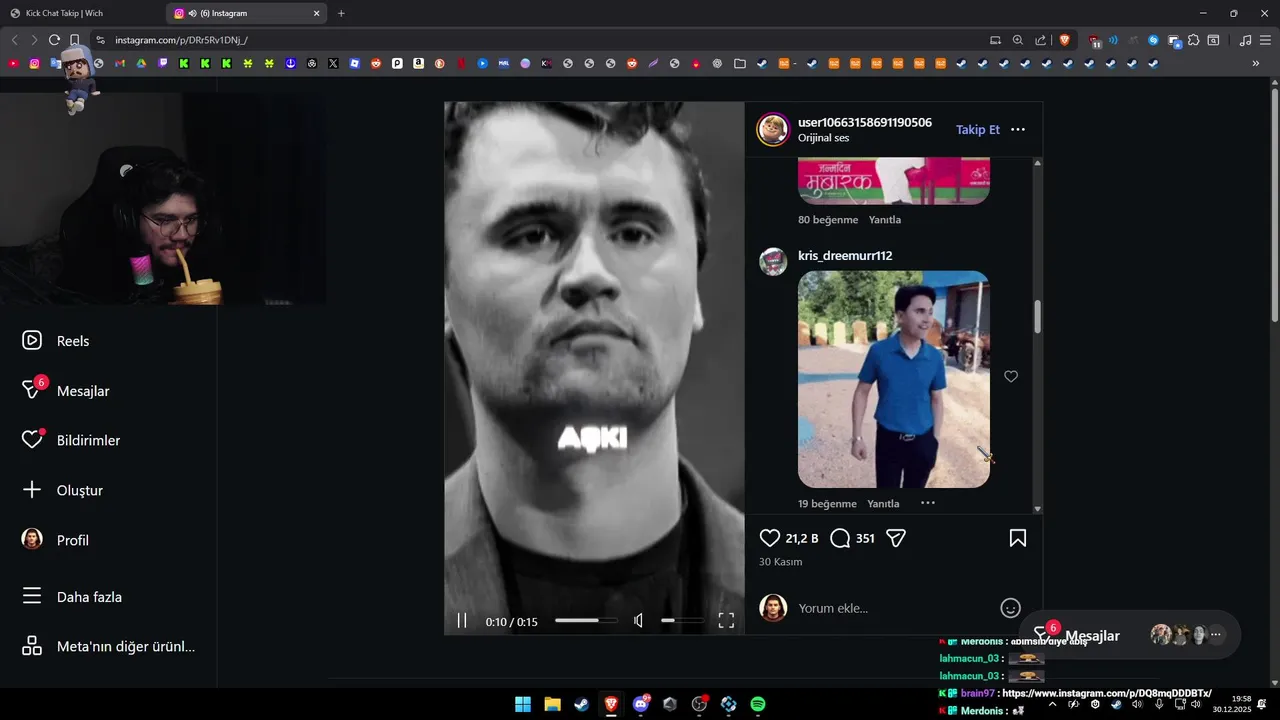This screenshot has height=720, width=1280.
Task: Share the post via paper plane icon
Action: (896, 538)
